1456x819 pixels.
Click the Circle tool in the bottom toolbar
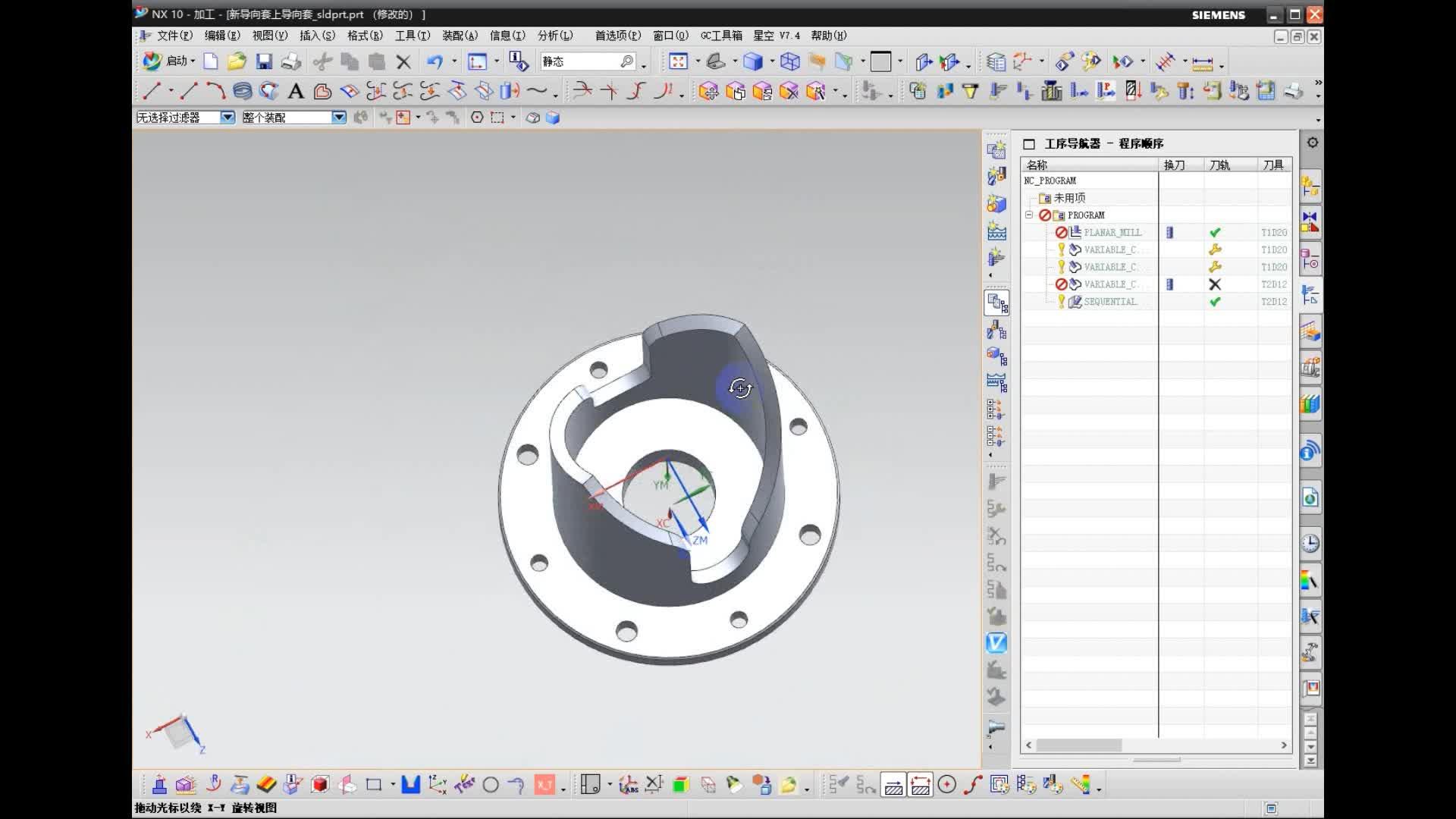(x=491, y=785)
